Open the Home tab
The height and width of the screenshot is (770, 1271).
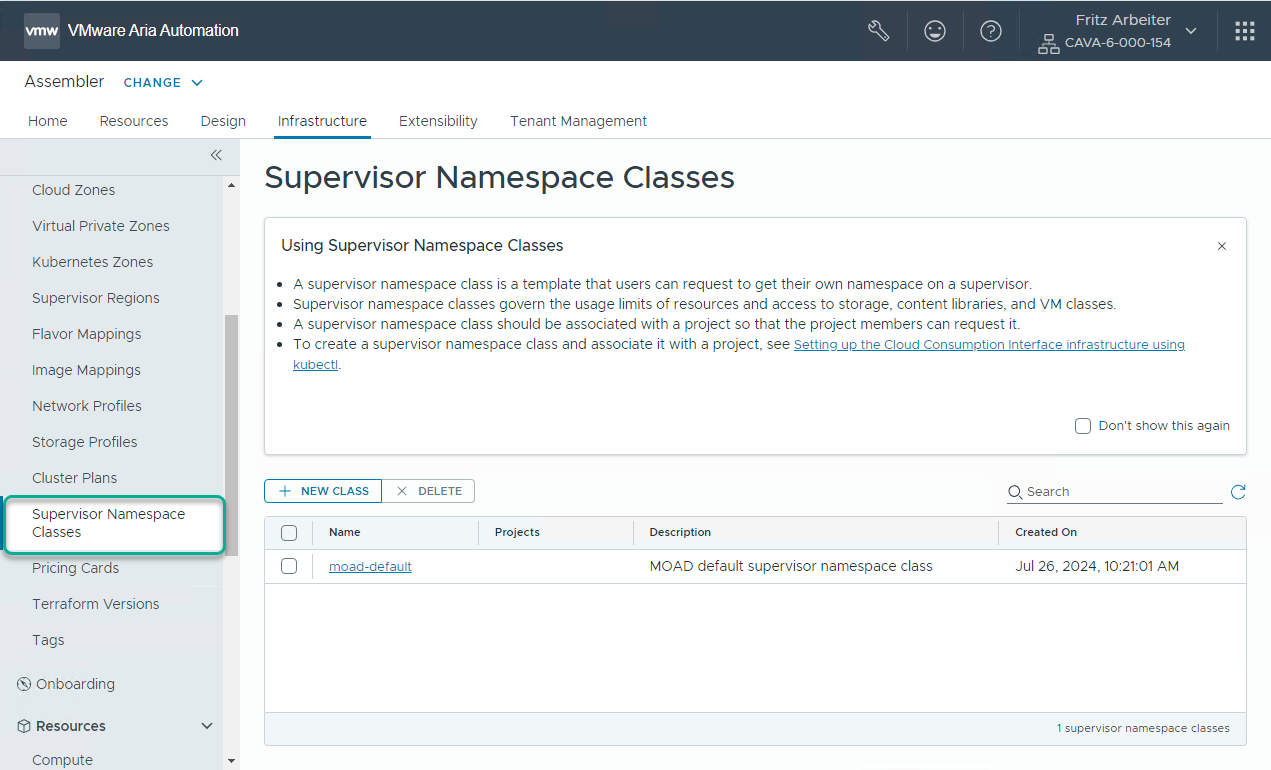coord(48,121)
